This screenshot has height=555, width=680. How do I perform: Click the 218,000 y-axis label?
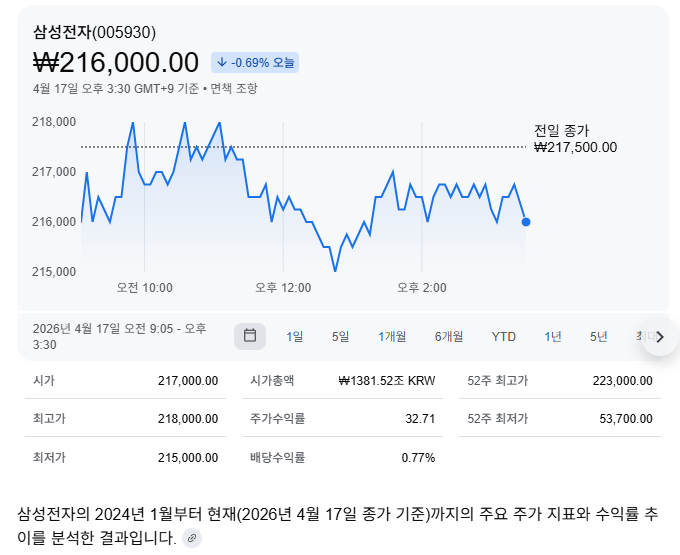(x=54, y=122)
